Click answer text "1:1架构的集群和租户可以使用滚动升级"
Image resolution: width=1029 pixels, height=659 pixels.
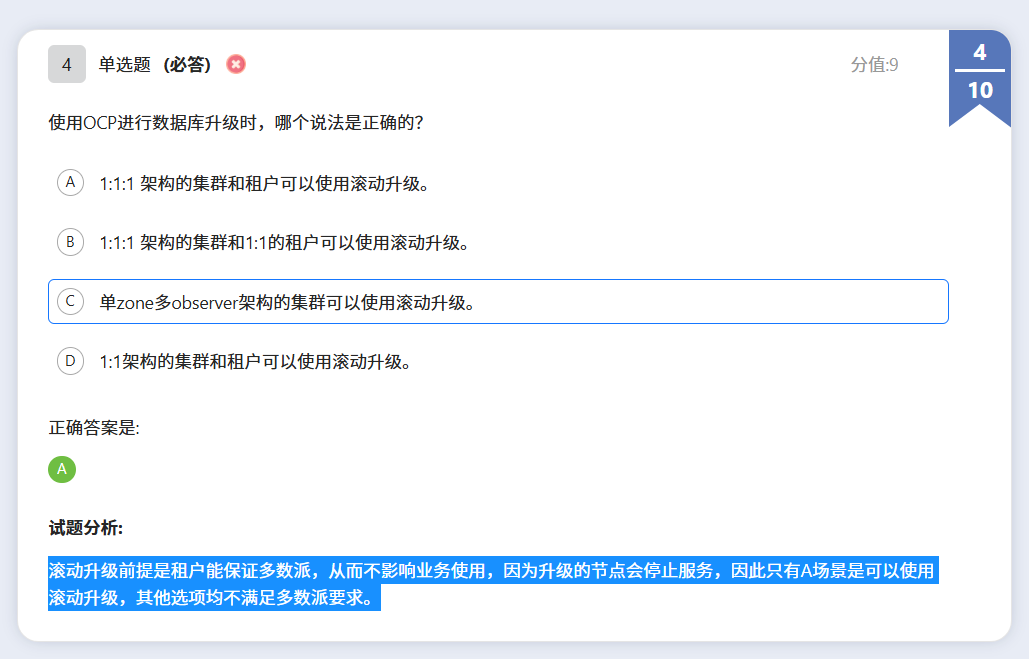pyautogui.click(x=255, y=362)
